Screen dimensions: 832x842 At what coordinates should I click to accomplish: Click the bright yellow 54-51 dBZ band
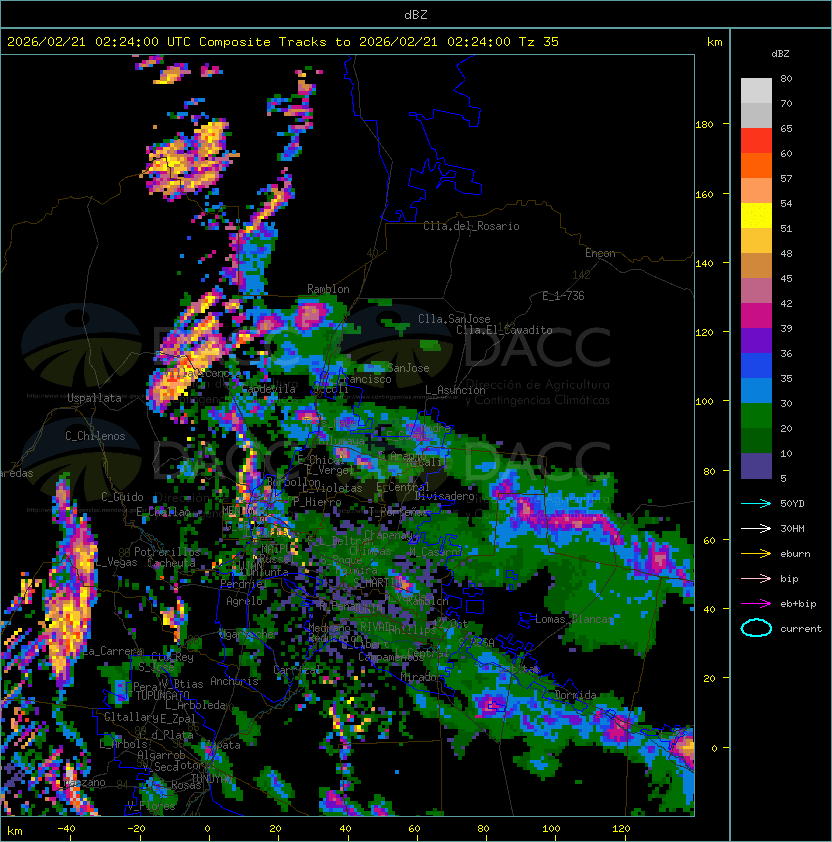tap(756, 215)
